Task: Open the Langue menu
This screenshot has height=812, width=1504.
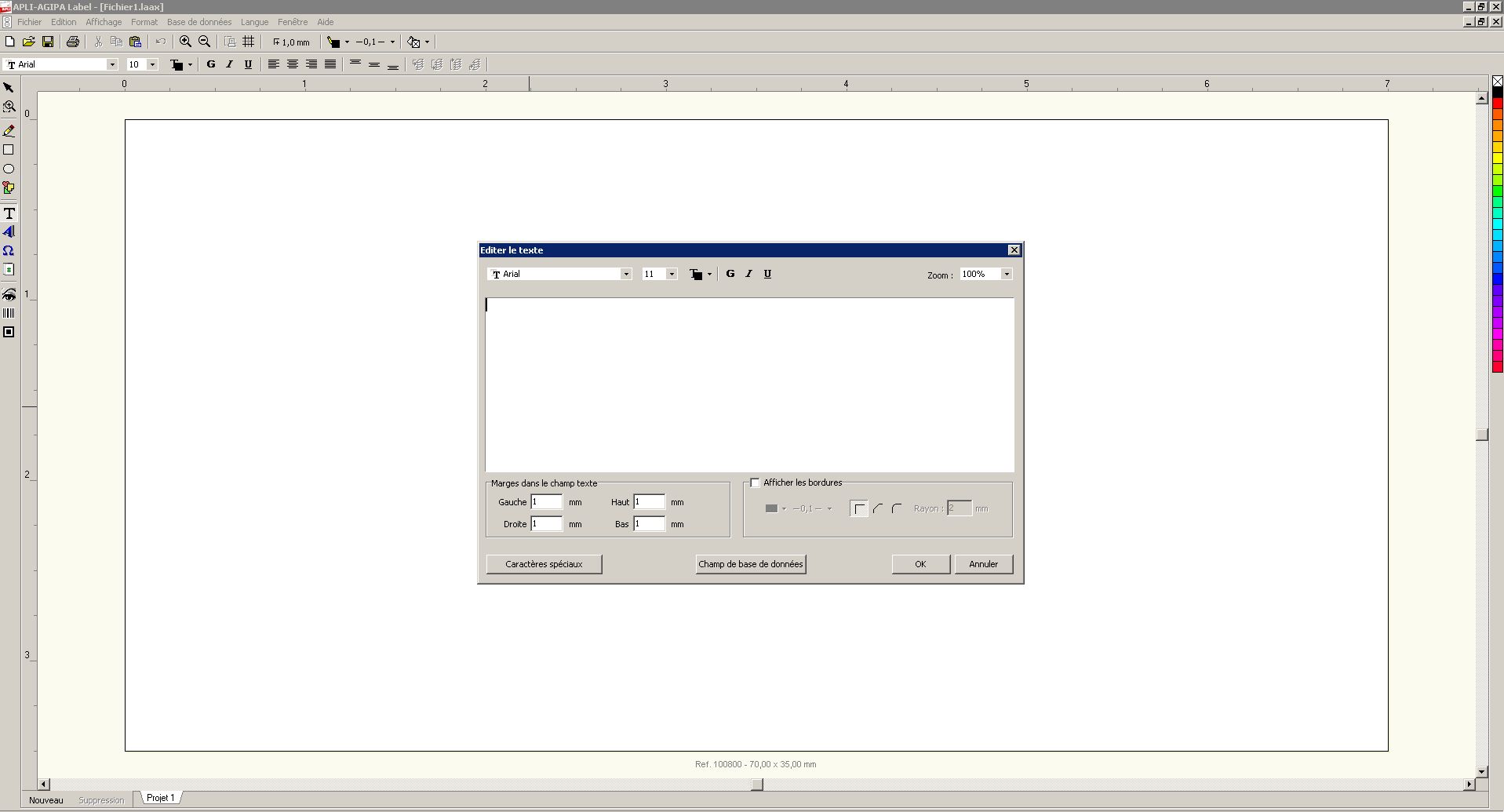Action: tap(254, 22)
